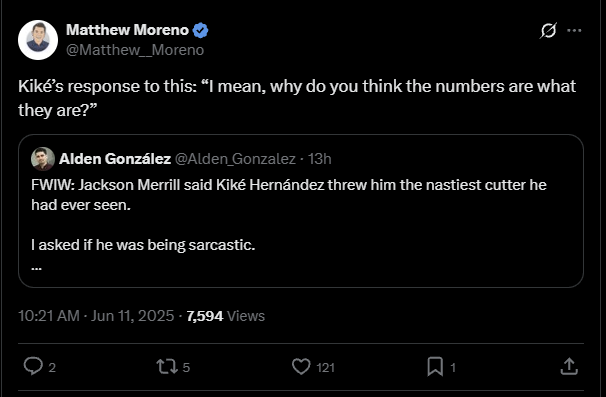606x397 pixels.
Task: Click the 7,594 Views count
Action: [x=226, y=316]
